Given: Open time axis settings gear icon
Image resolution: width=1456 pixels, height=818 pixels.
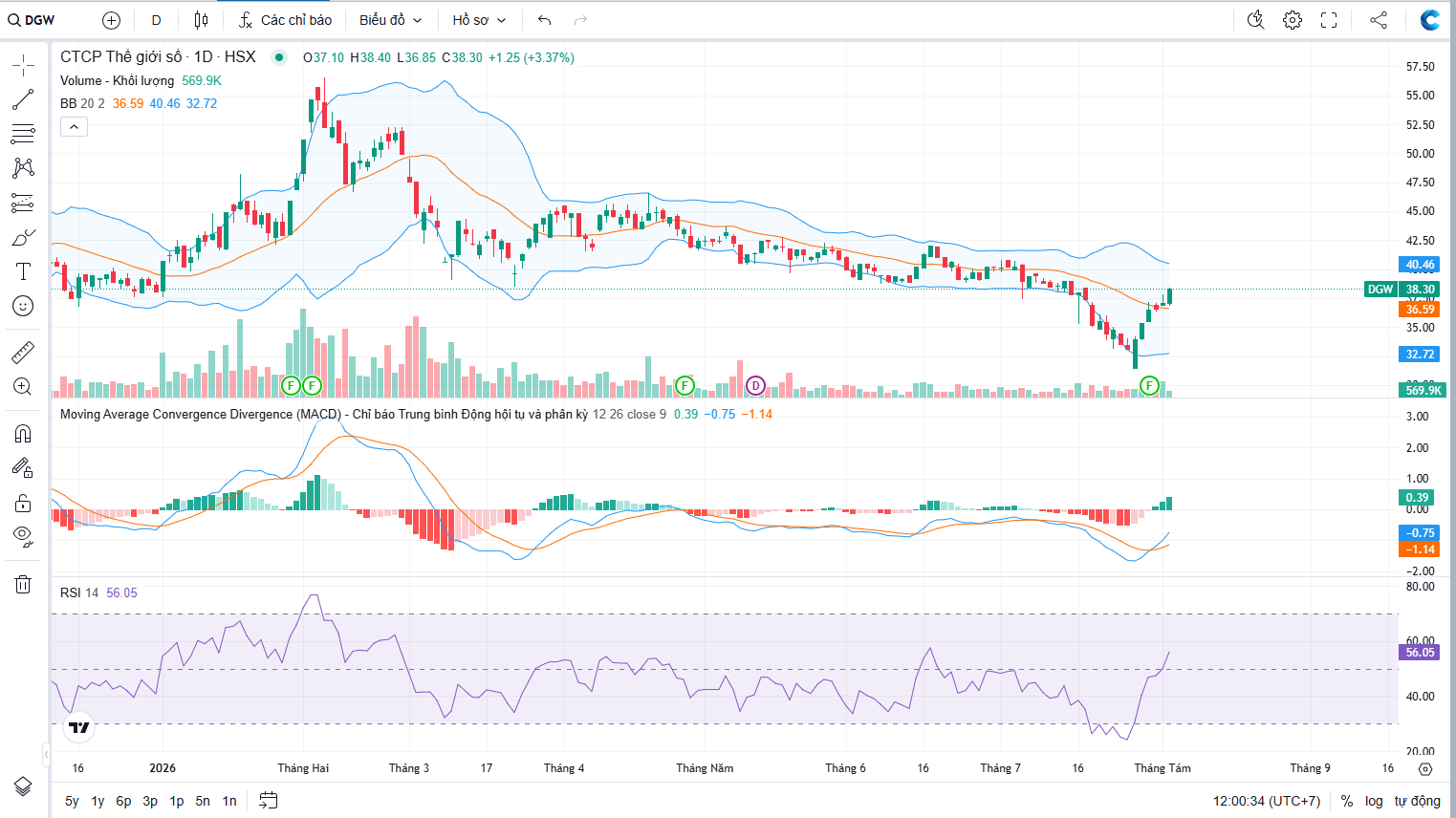Looking at the screenshot, I should (x=1425, y=768).
